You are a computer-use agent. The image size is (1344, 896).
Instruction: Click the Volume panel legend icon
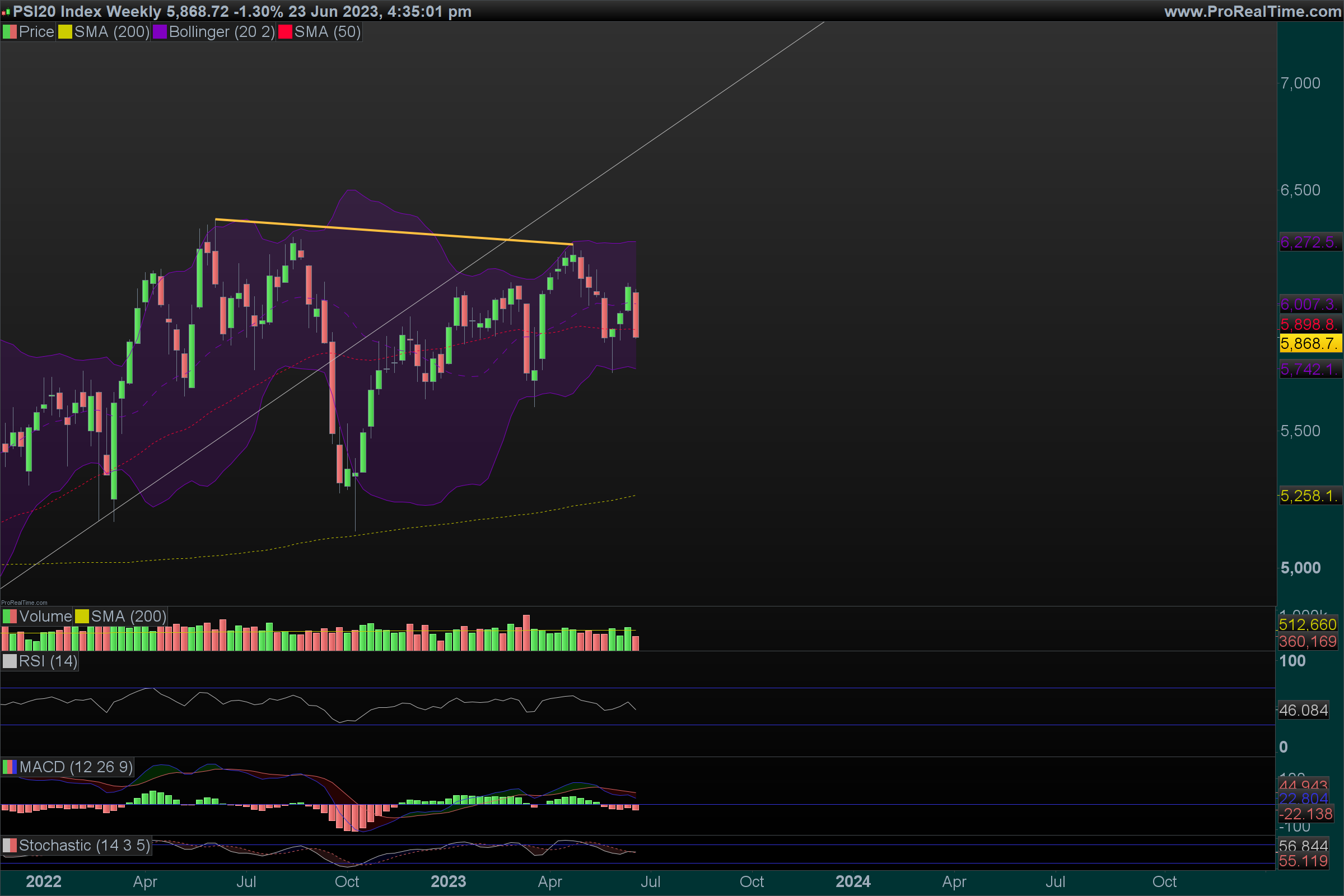tap(10, 617)
